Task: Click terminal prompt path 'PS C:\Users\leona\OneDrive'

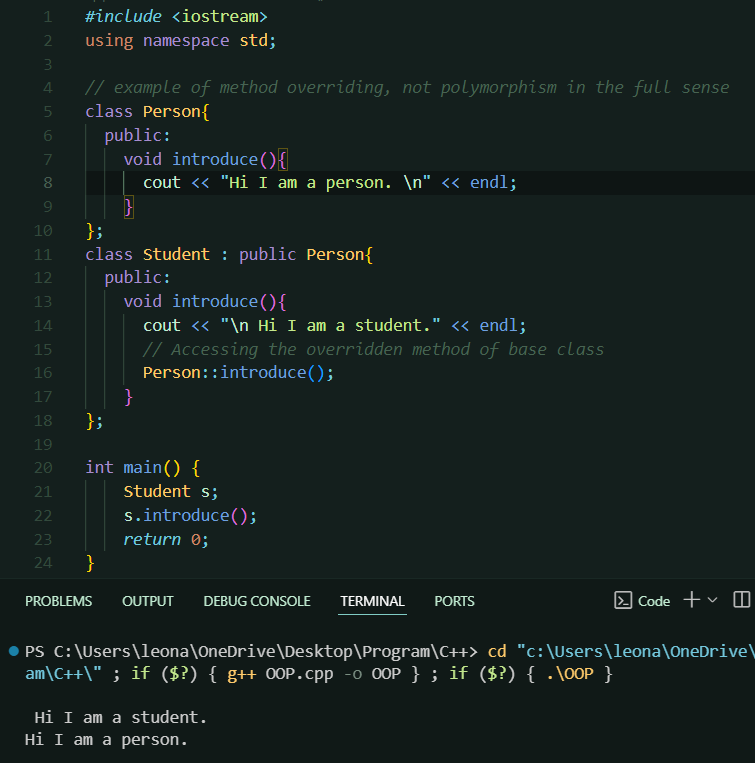Action: click(x=150, y=652)
